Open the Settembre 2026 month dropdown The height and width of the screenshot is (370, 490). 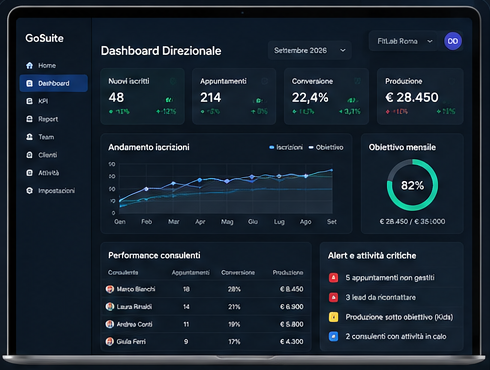(309, 50)
